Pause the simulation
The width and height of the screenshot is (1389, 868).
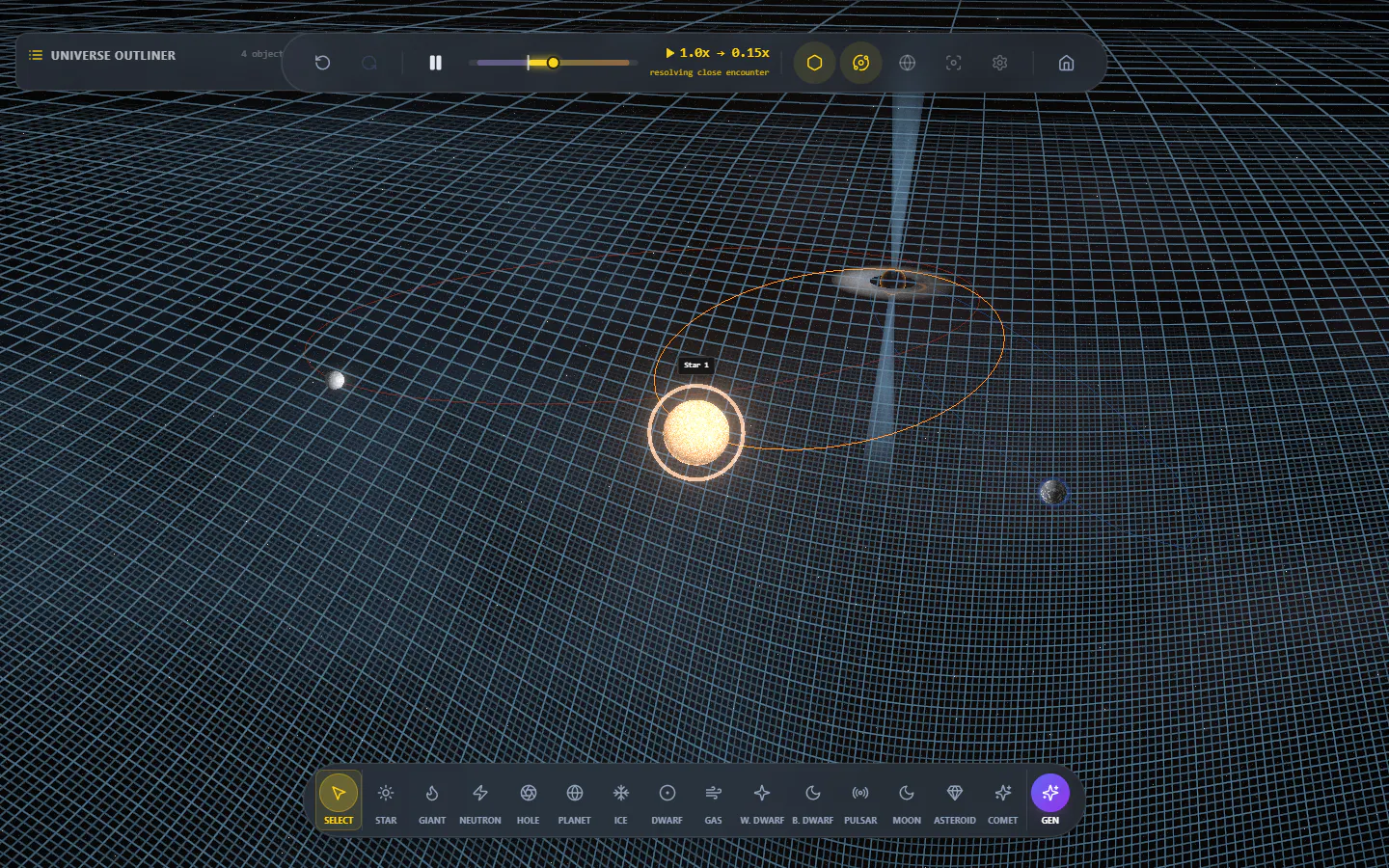point(435,63)
